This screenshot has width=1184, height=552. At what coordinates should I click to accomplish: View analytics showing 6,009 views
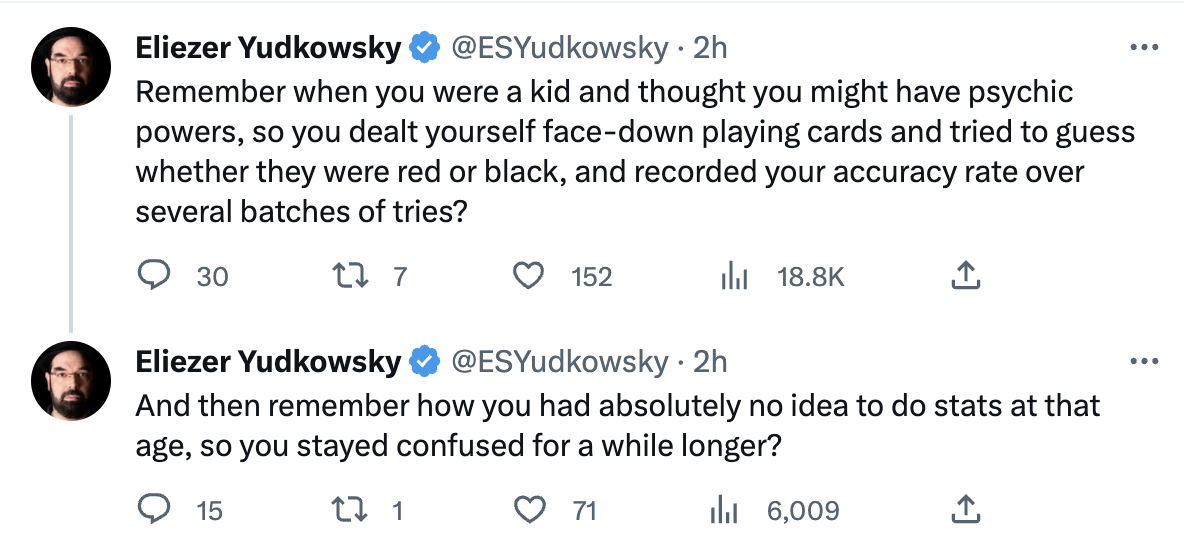click(x=723, y=512)
